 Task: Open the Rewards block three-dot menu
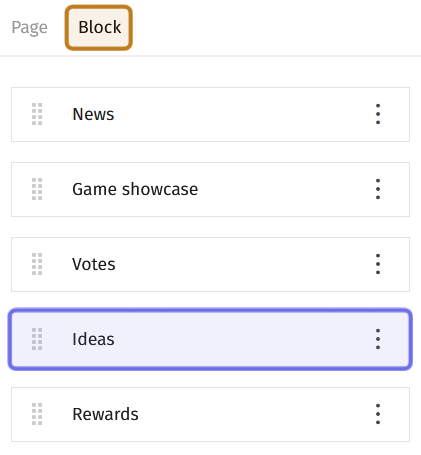point(378,414)
